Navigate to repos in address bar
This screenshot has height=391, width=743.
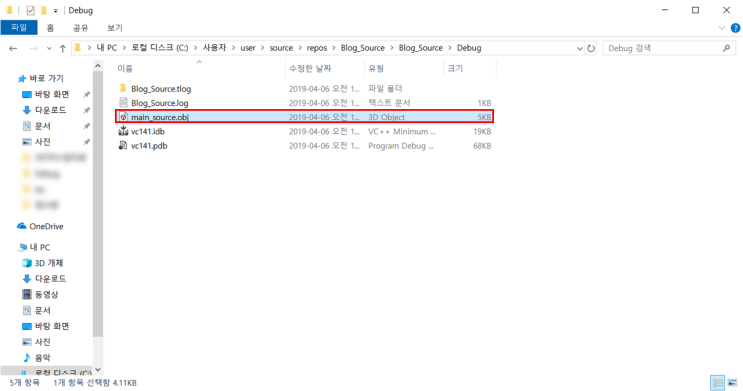[x=317, y=48]
